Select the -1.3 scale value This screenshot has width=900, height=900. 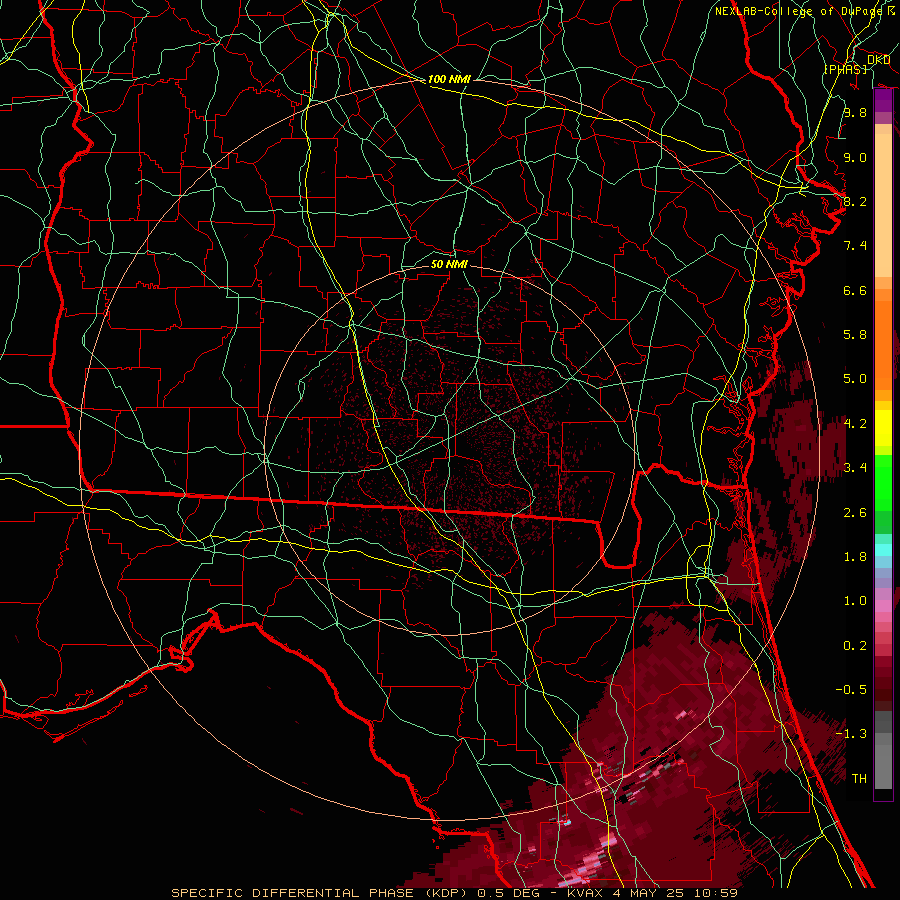click(x=851, y=734)
